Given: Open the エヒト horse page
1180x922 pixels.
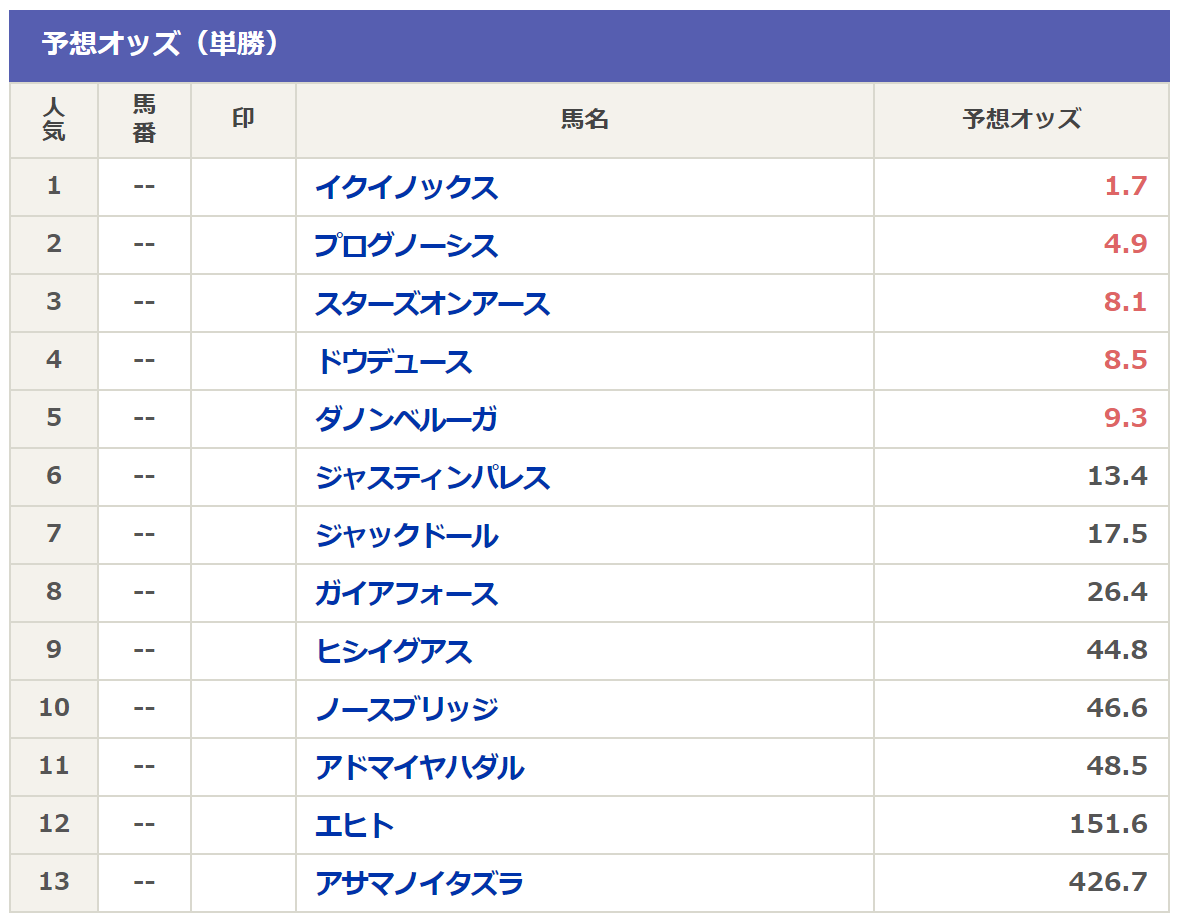Looking at the screenshot, I should click(x=354, y=825).
